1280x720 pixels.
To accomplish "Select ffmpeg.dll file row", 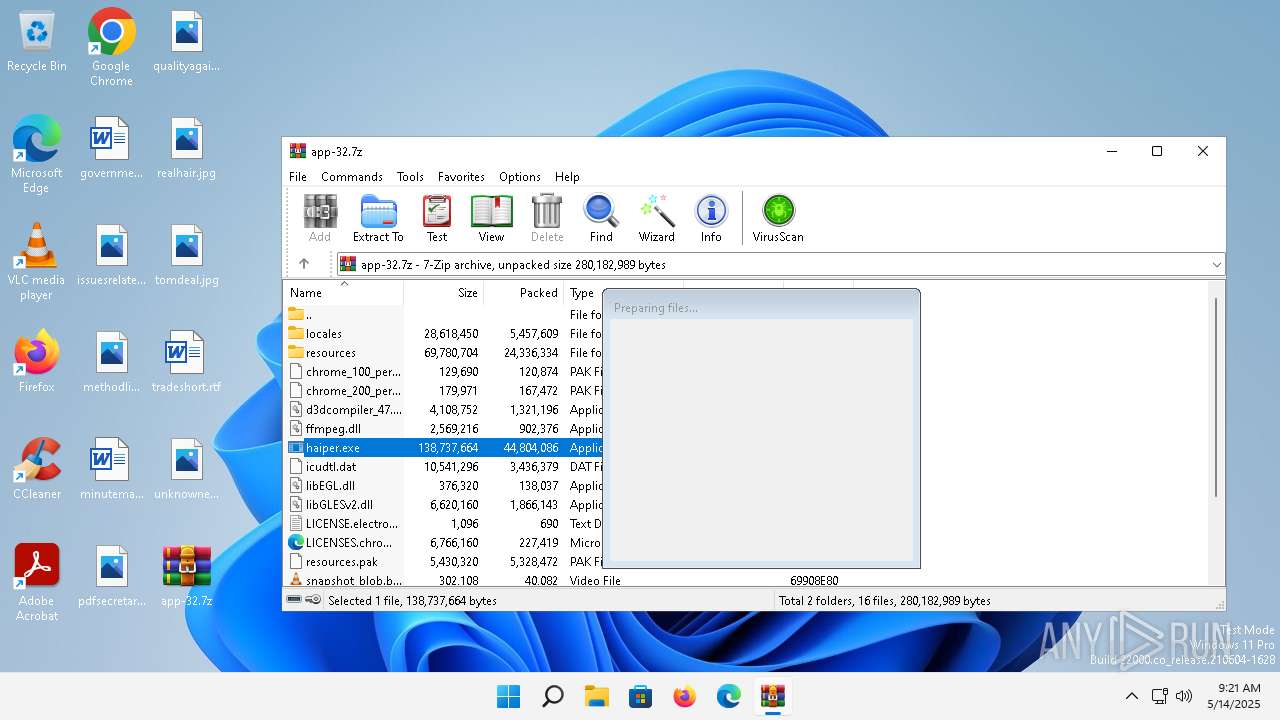I will 444,429.
